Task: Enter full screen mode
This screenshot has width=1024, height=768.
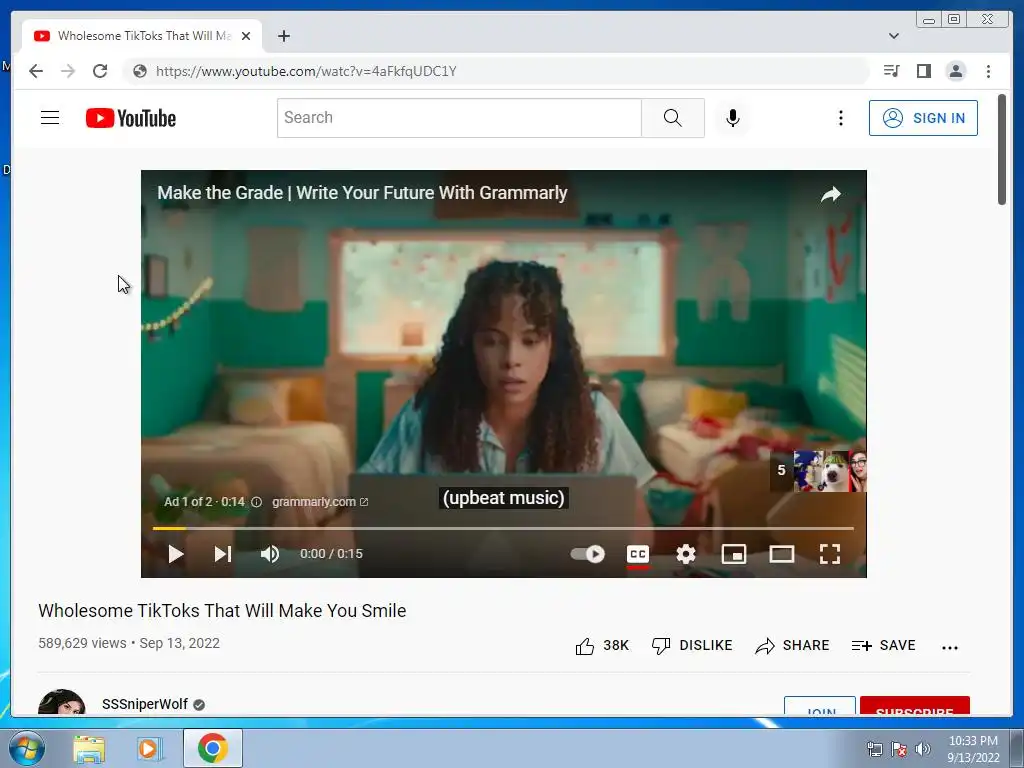Action: [x=830, y=554]
